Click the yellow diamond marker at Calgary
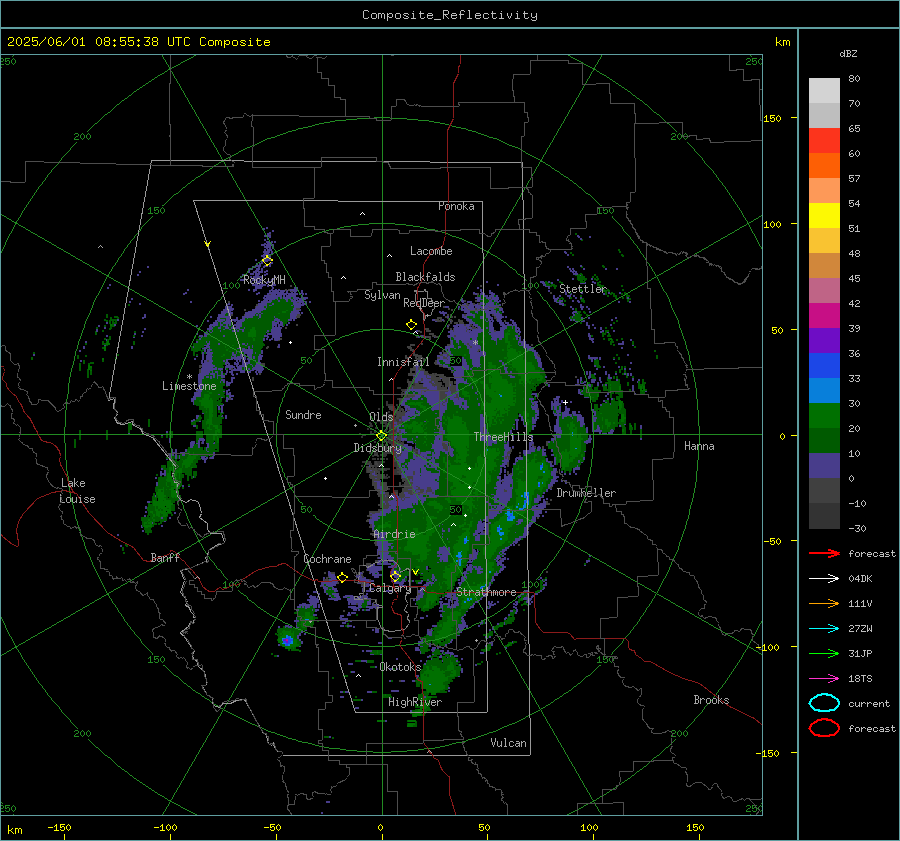Screen dimensions: 900x841 (x=395, y=576)
